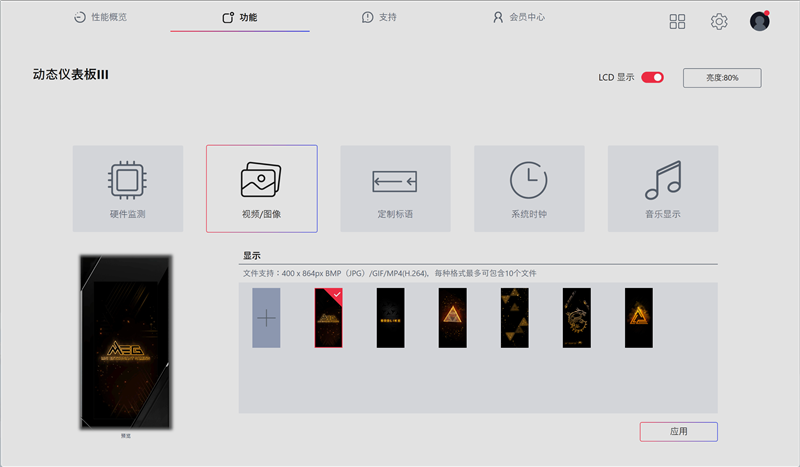Click the user avatar icon

click(x=760, y=21)
